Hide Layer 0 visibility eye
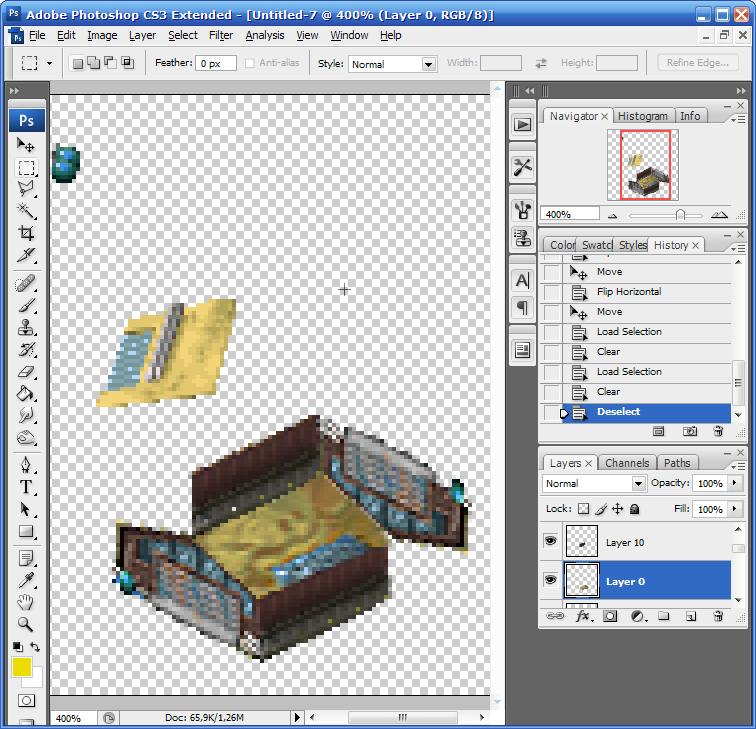The width and height of the screenshot is (756, 729). tap(550, 580)
